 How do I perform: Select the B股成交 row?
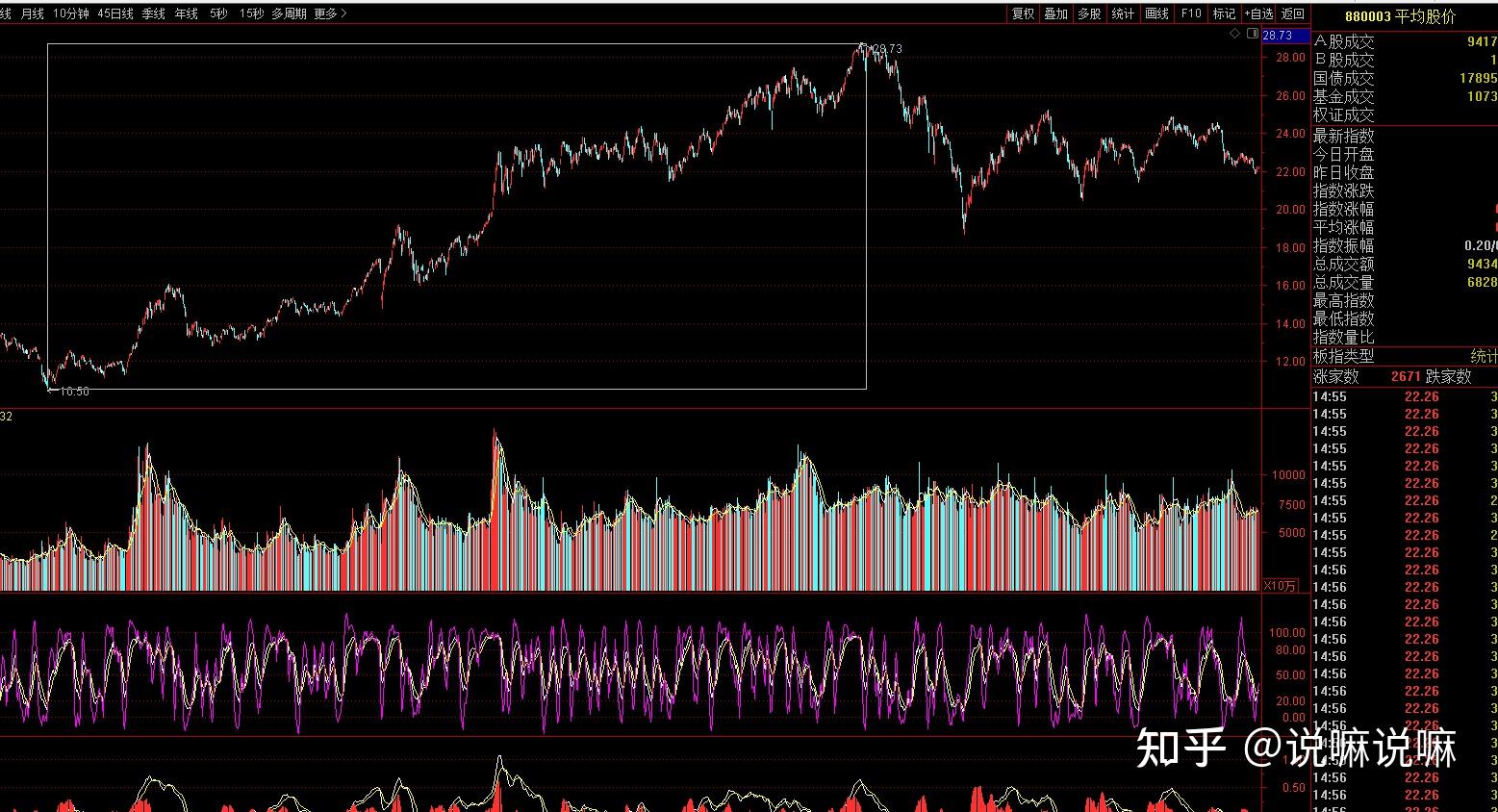1405,60
